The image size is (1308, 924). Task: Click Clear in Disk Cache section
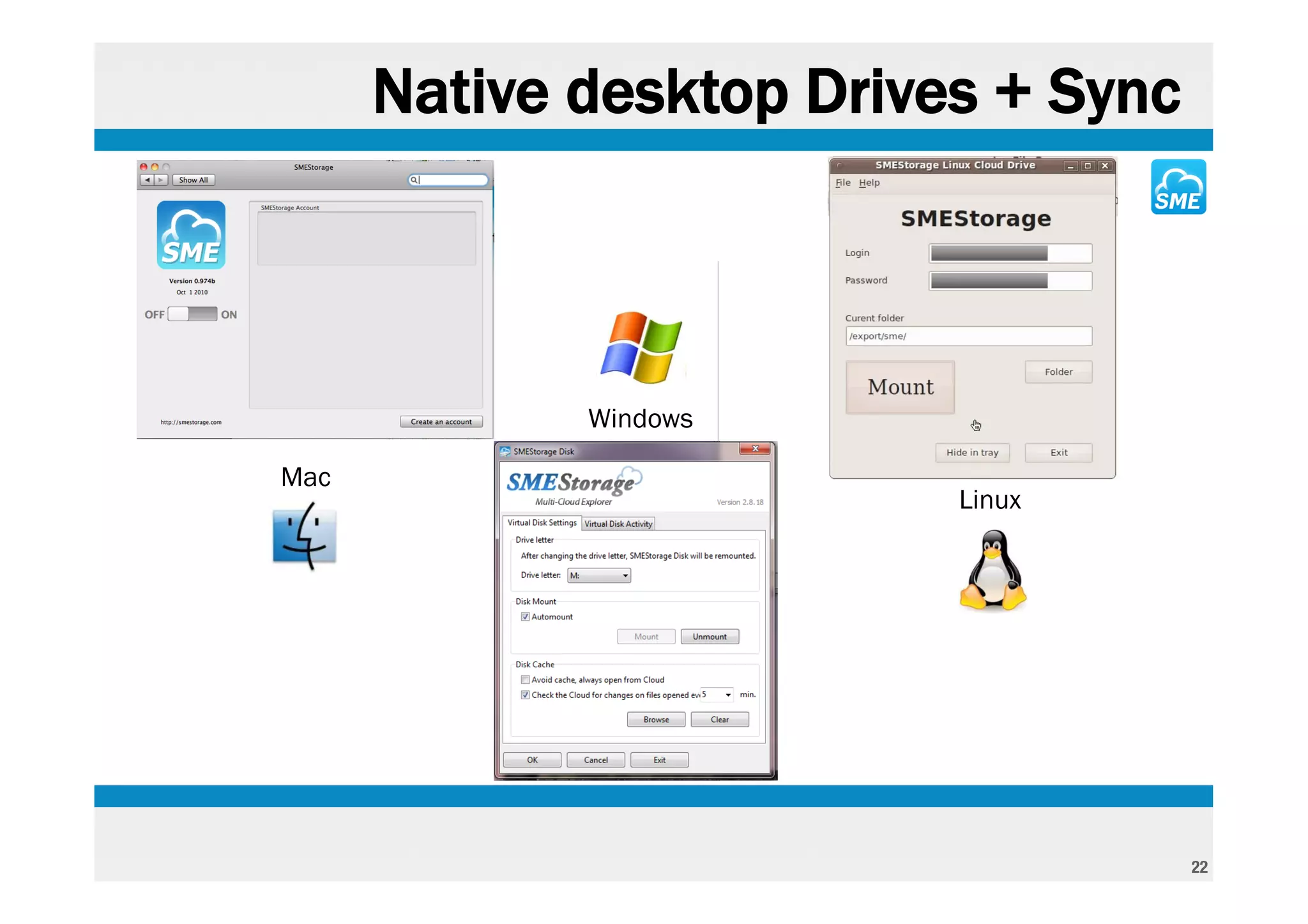(720, 720)
